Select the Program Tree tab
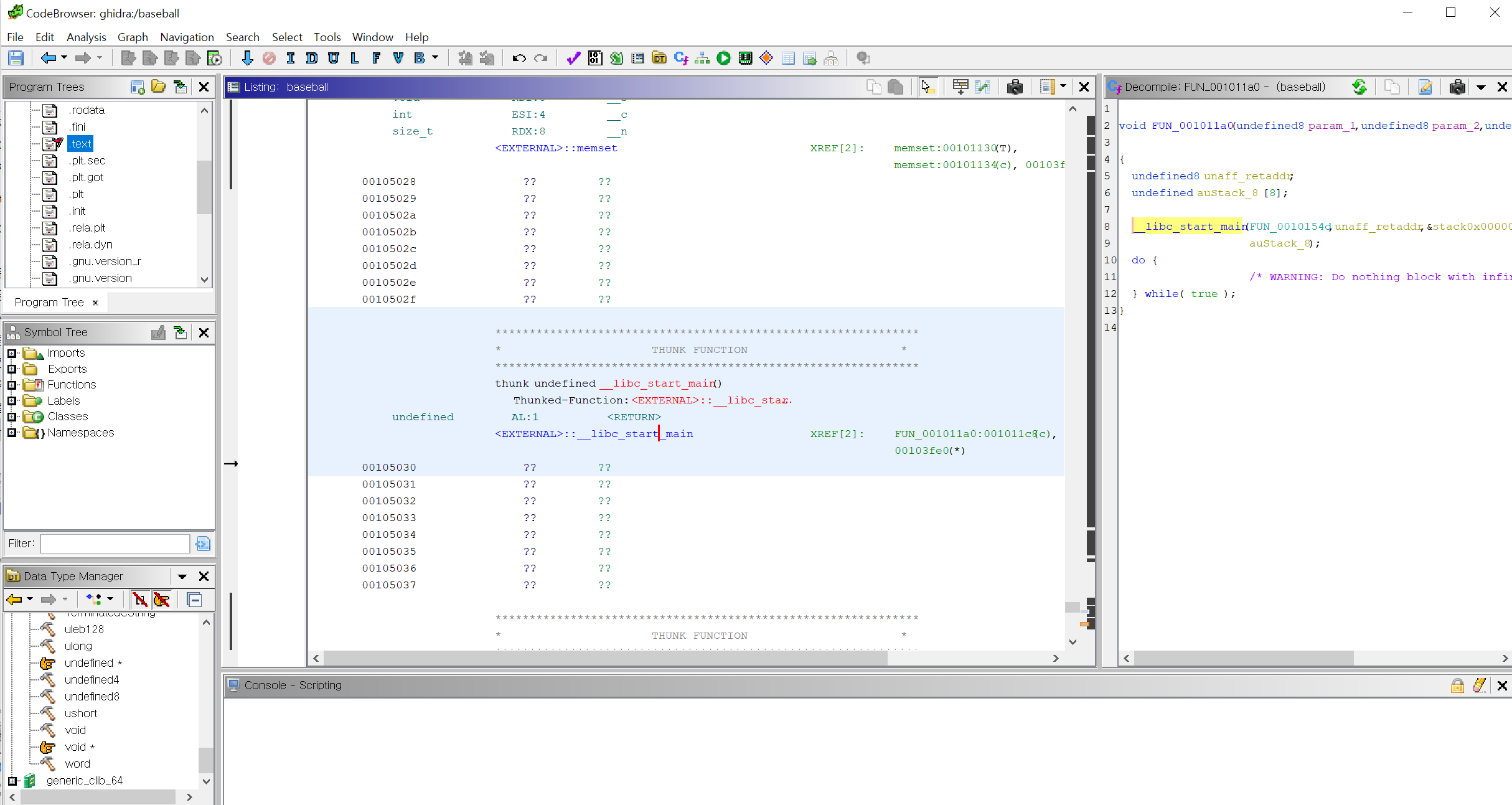The height and width of the screenshot is (805, 1512). point(49,303)
